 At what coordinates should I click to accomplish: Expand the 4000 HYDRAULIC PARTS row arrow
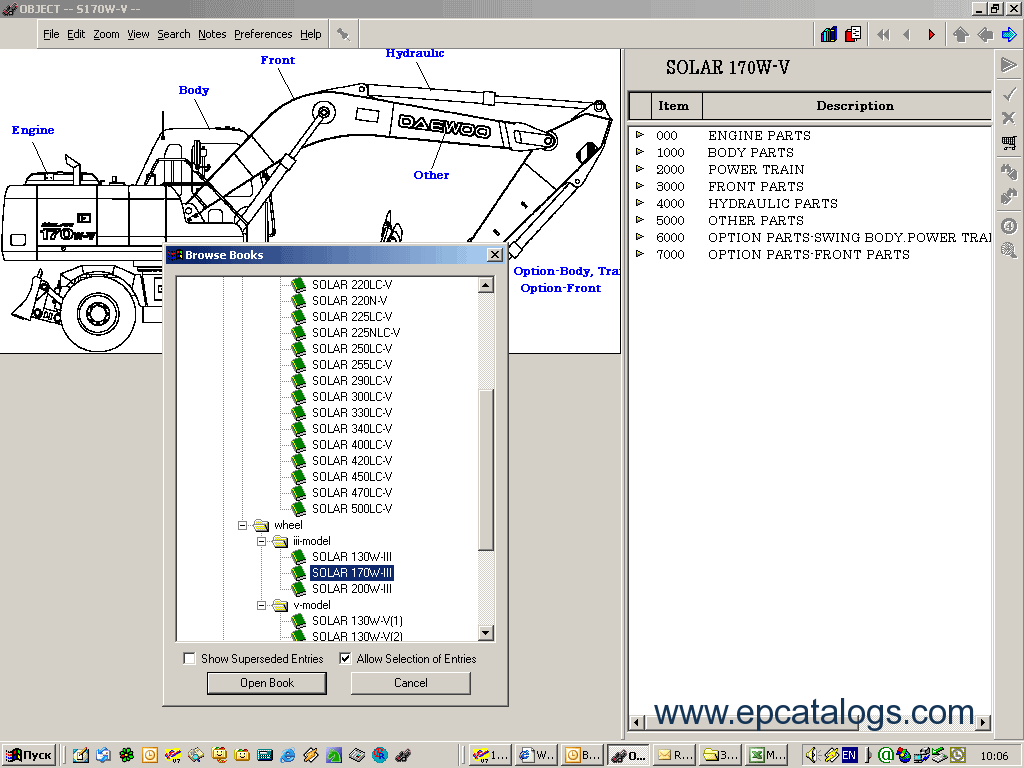pyautogui.click(x=640, y=203)
